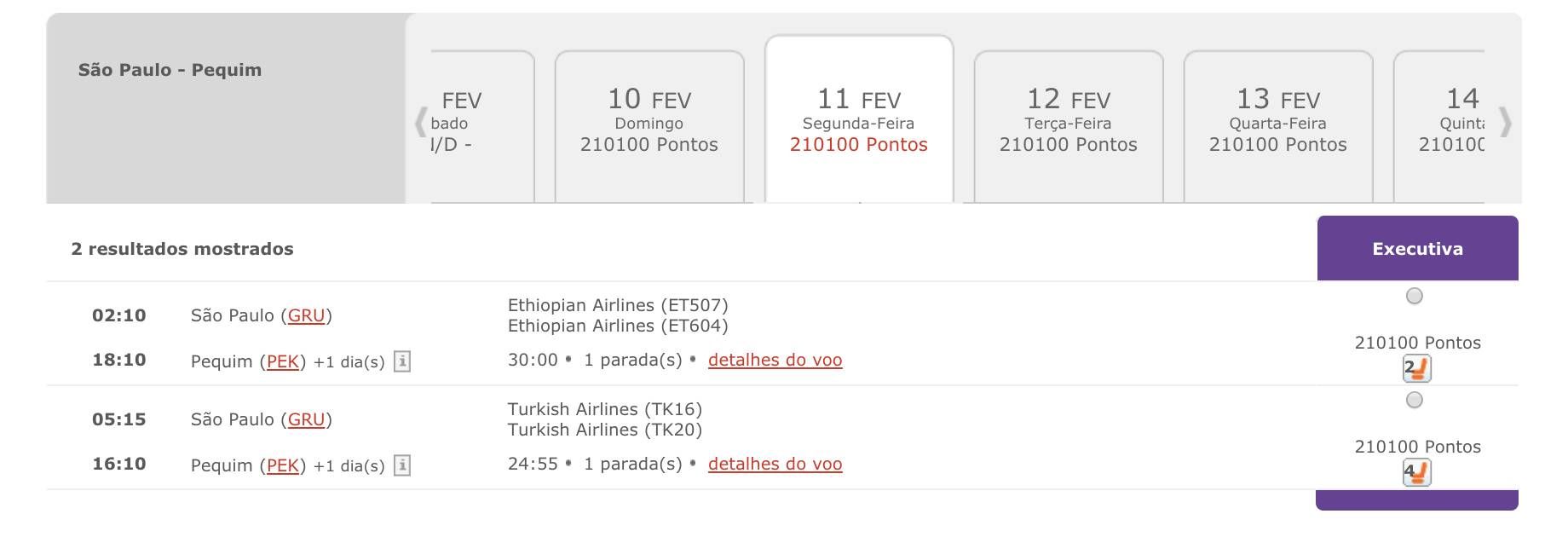The height and width of the screenshot is (537, 1568).
Task: Switch to the 10 FEV Domingo tab
Action: pos(649,126)
